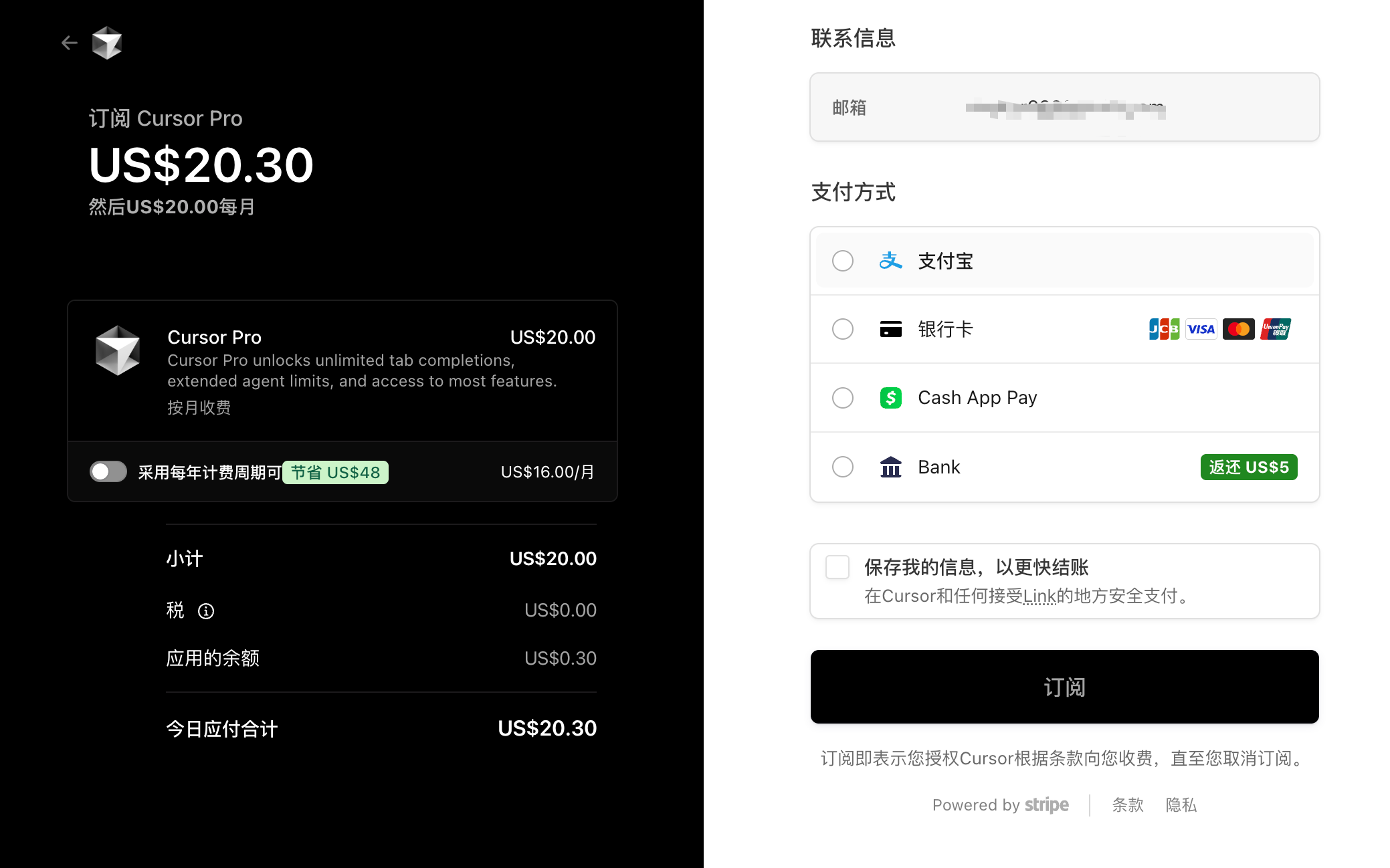Screen dimensions: 1390x868
Task: Select the Bank radio button
Action: coord(843,467)
